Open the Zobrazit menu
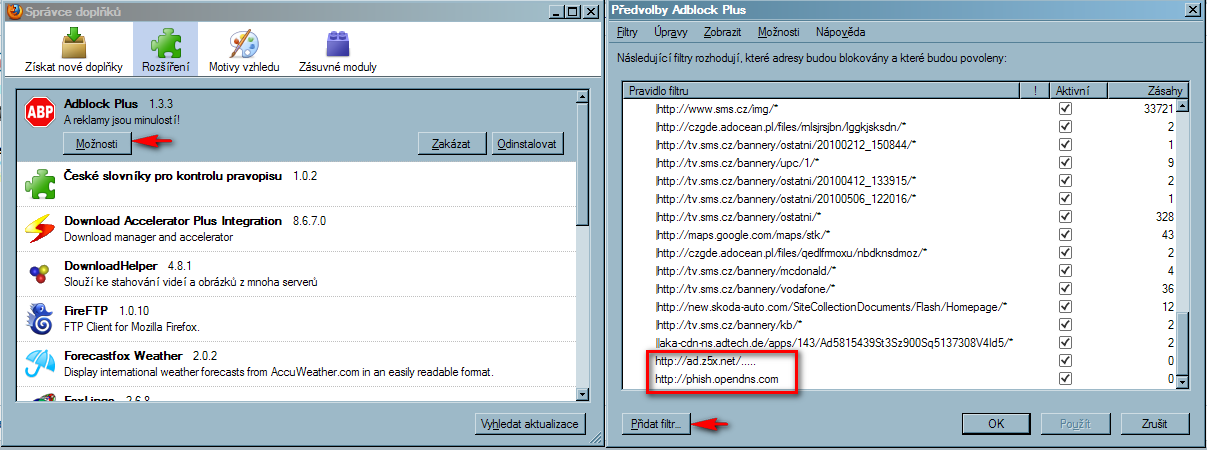The width and height of the screenshot is (1207, 450). pos(722,32)
